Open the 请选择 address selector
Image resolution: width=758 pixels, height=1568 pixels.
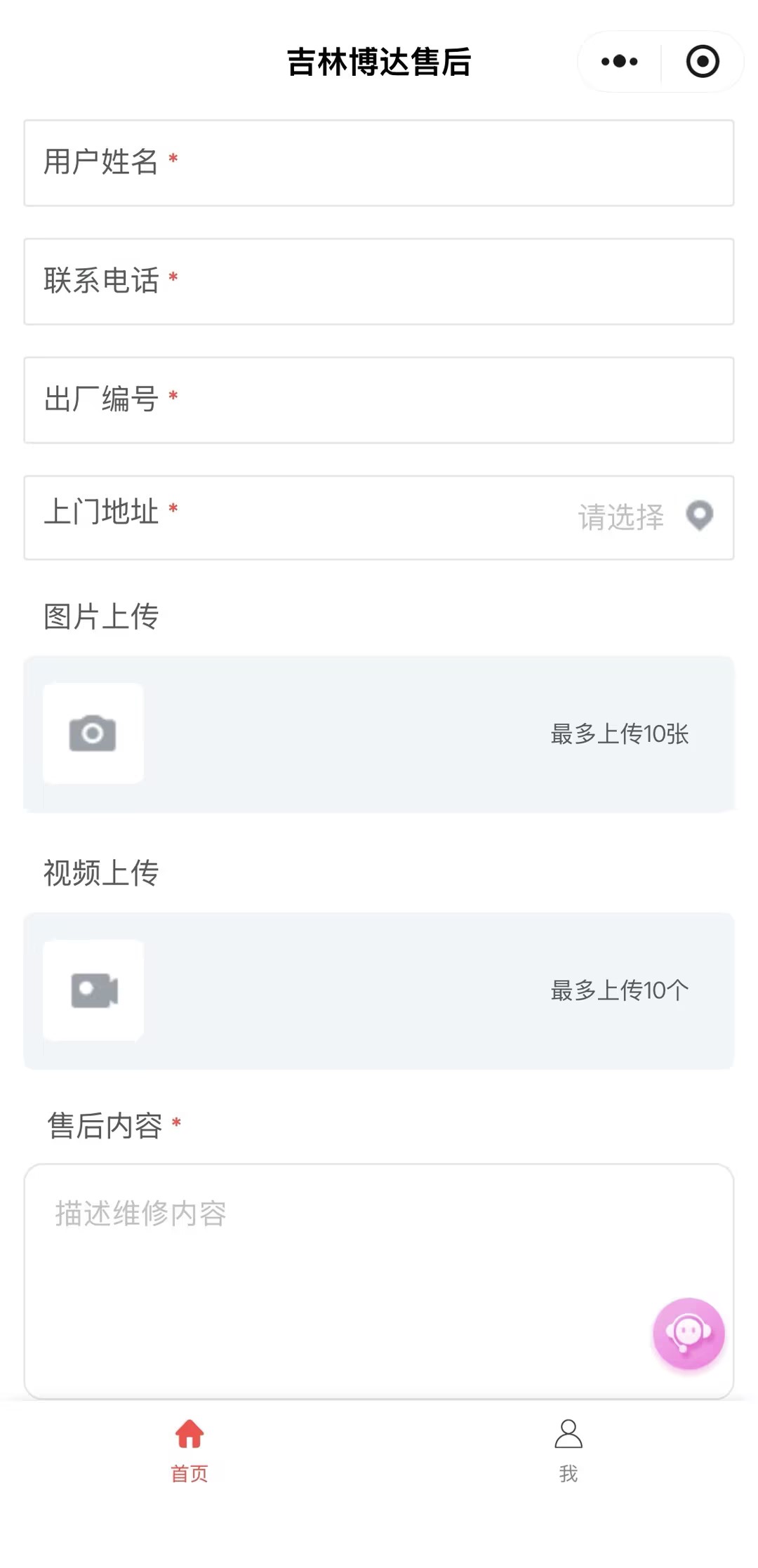(621, 517)
